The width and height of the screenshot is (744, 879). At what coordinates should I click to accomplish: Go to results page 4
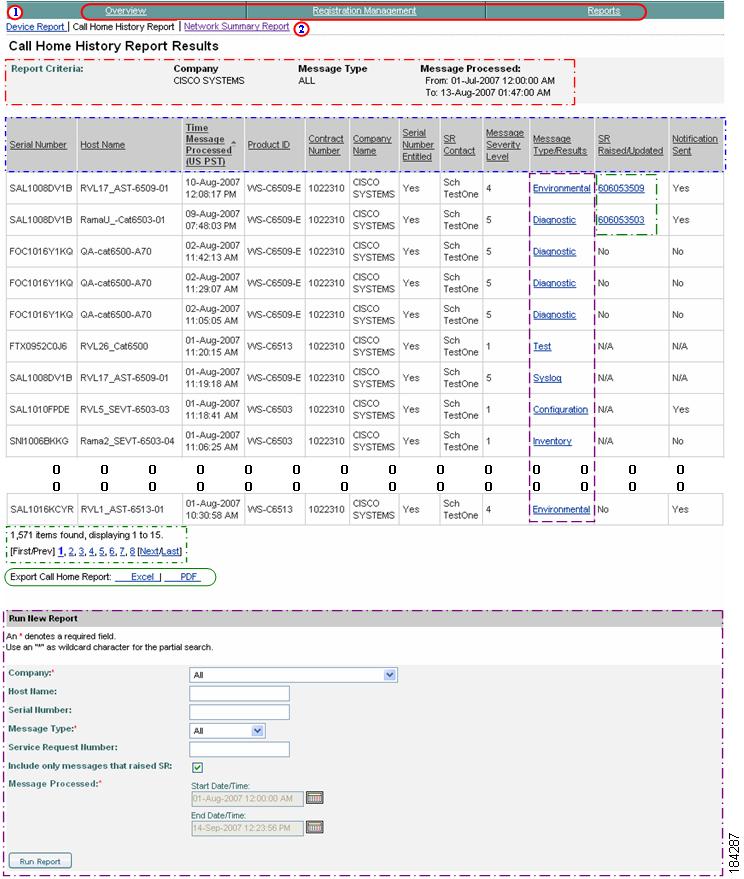91,552
